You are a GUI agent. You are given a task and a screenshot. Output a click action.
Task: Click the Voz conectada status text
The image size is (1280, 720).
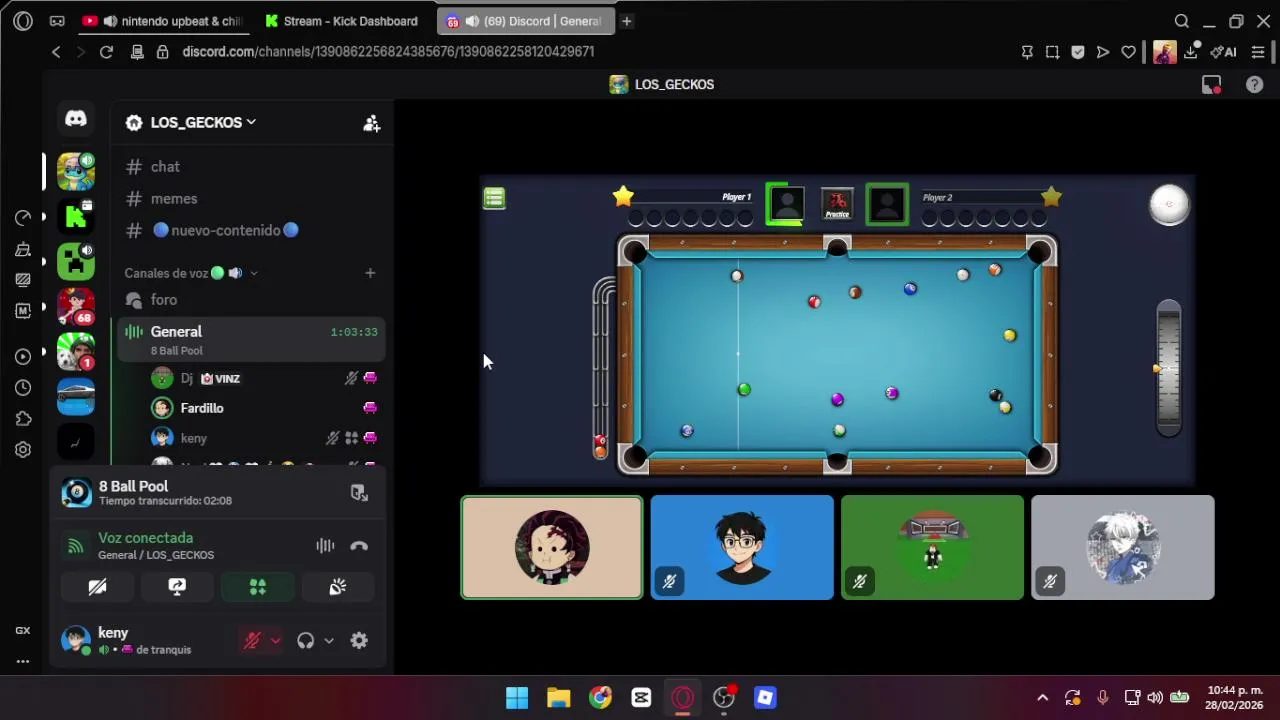coord(145,538)
